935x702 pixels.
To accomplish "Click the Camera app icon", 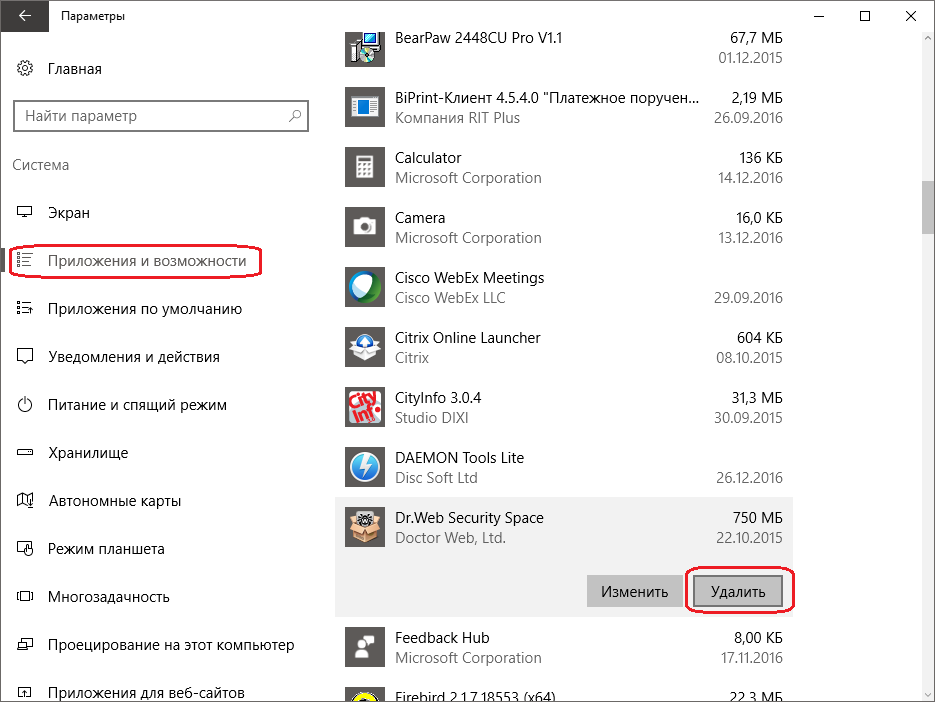I will [364, 227].
